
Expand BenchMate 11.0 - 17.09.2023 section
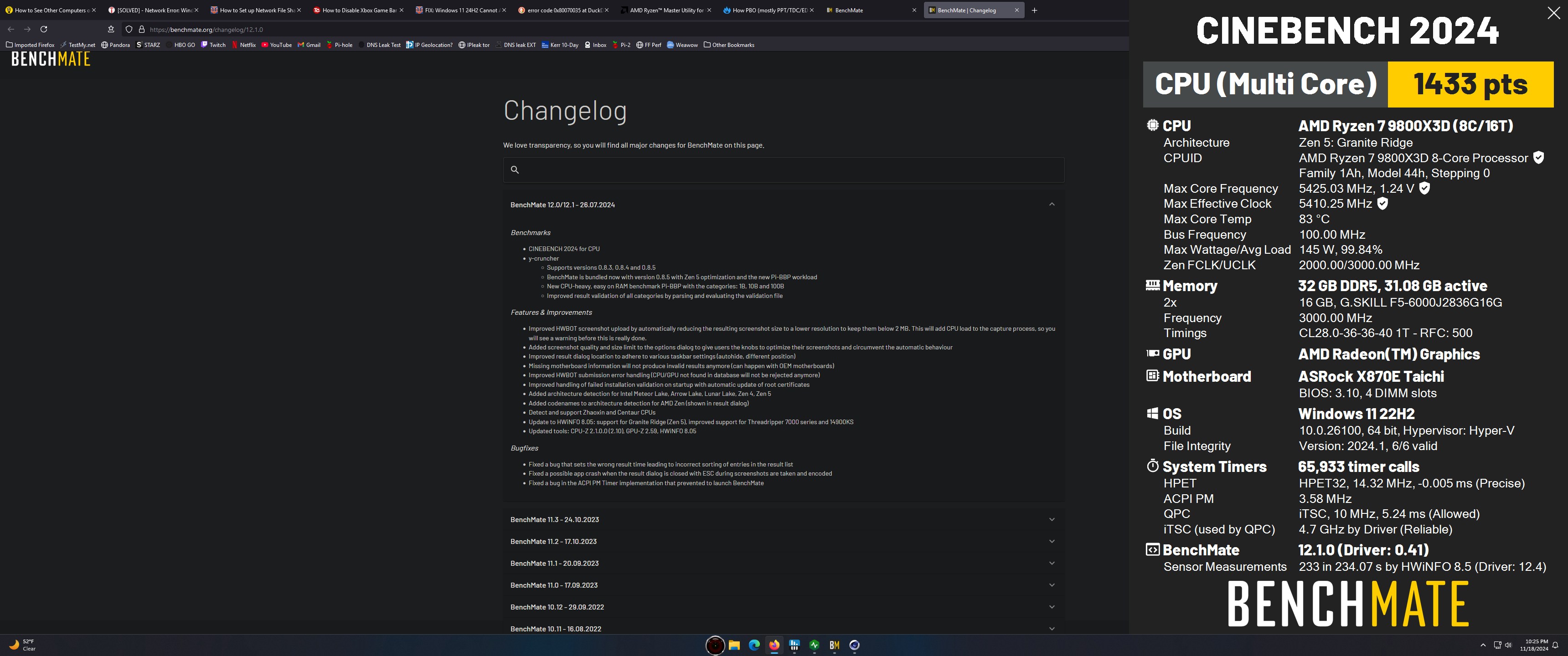pos(784,585)
